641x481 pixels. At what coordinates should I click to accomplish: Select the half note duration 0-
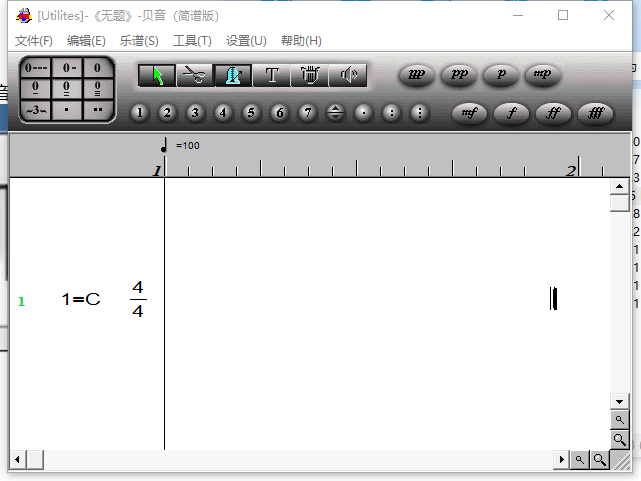[67, 67]
